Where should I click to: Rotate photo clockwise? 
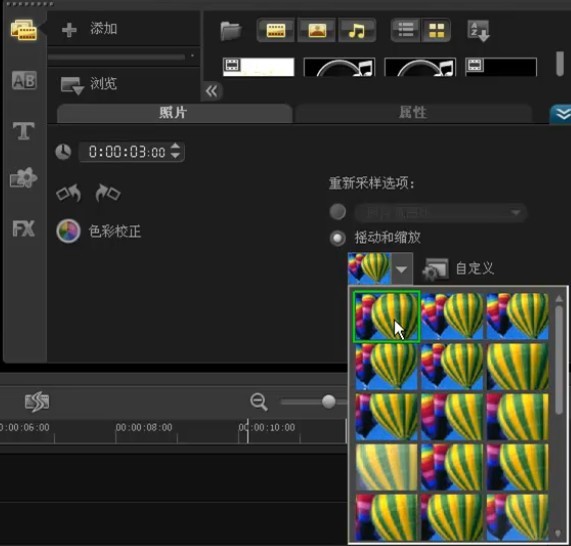point(108,193)
